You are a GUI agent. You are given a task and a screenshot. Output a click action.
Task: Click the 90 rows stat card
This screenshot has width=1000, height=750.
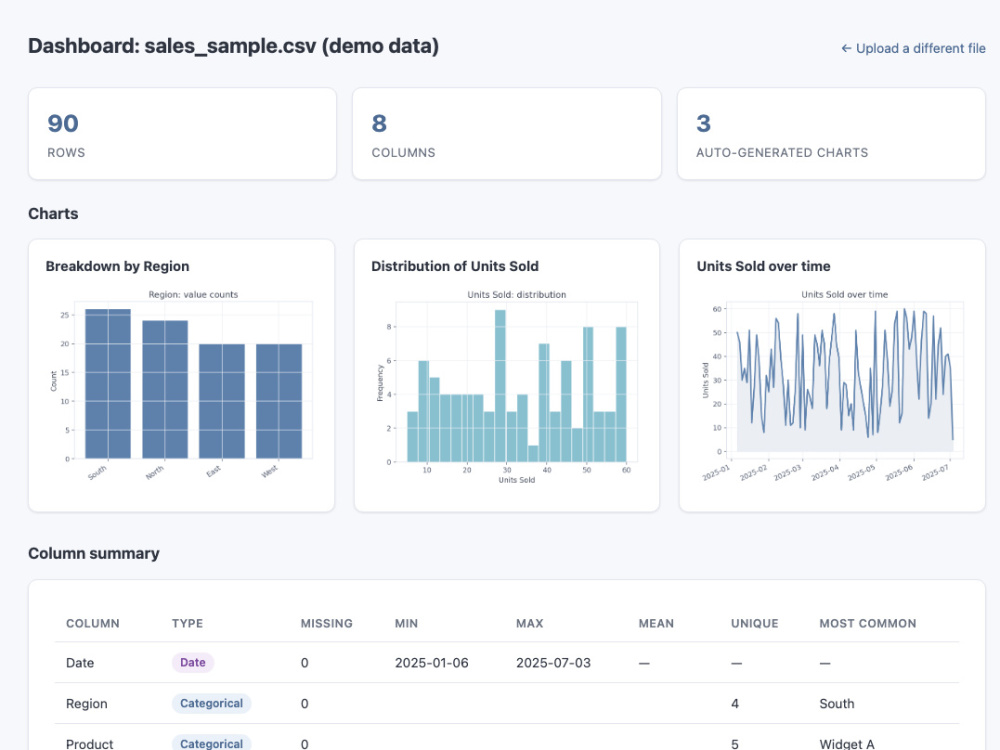point(182,134)
